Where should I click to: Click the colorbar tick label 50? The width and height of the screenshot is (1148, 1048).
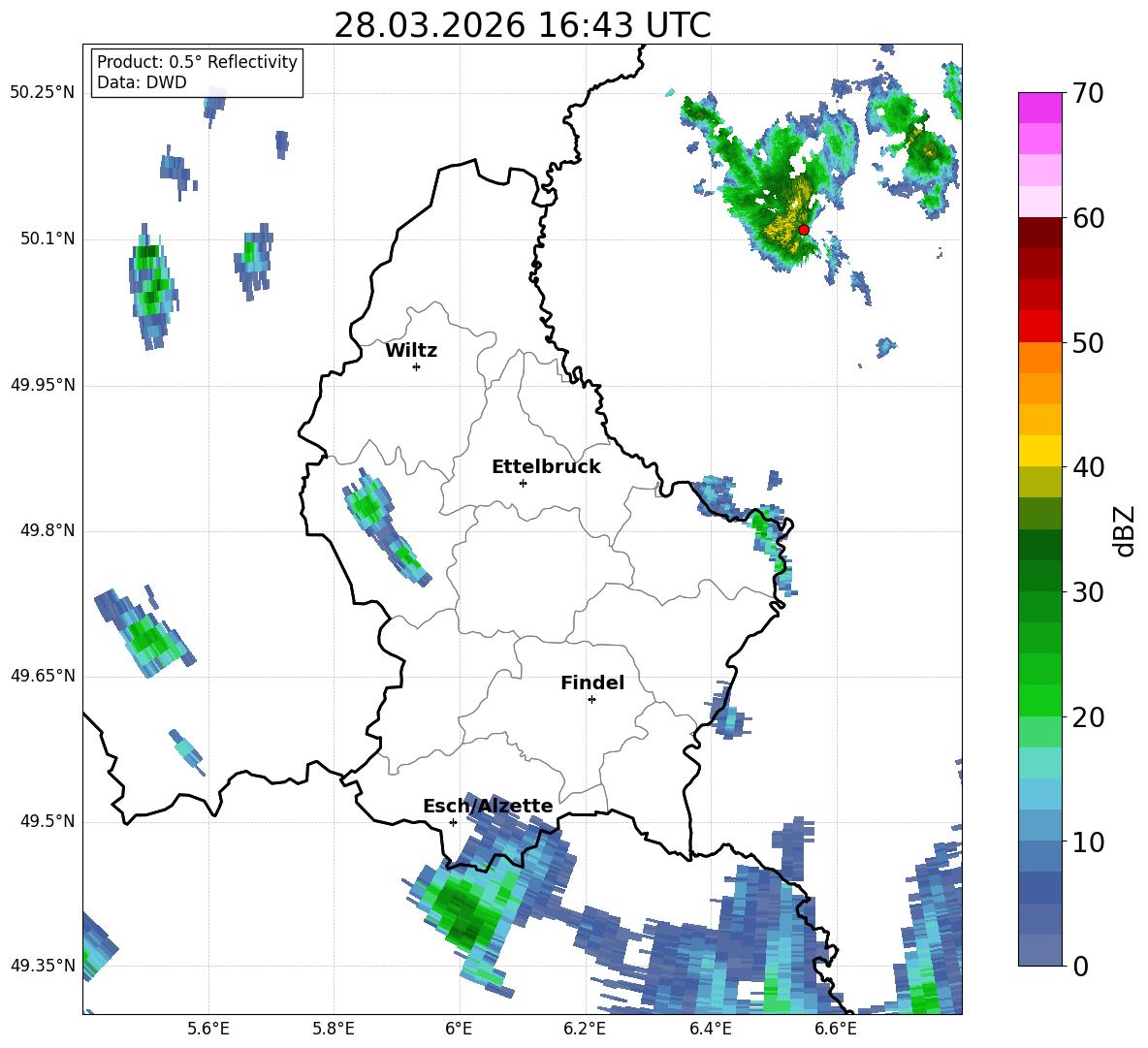(1088, 343)
